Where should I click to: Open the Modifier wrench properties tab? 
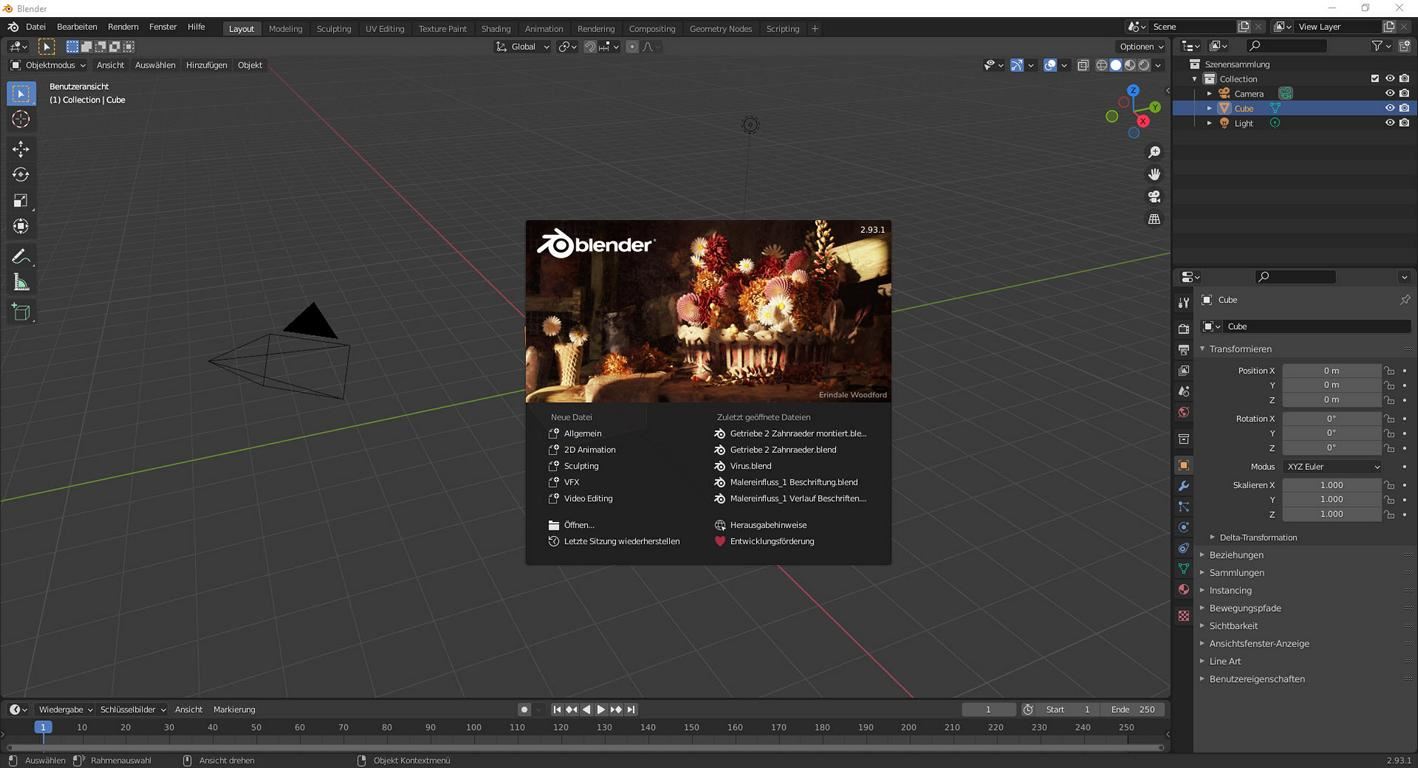tap(1183, 486)
